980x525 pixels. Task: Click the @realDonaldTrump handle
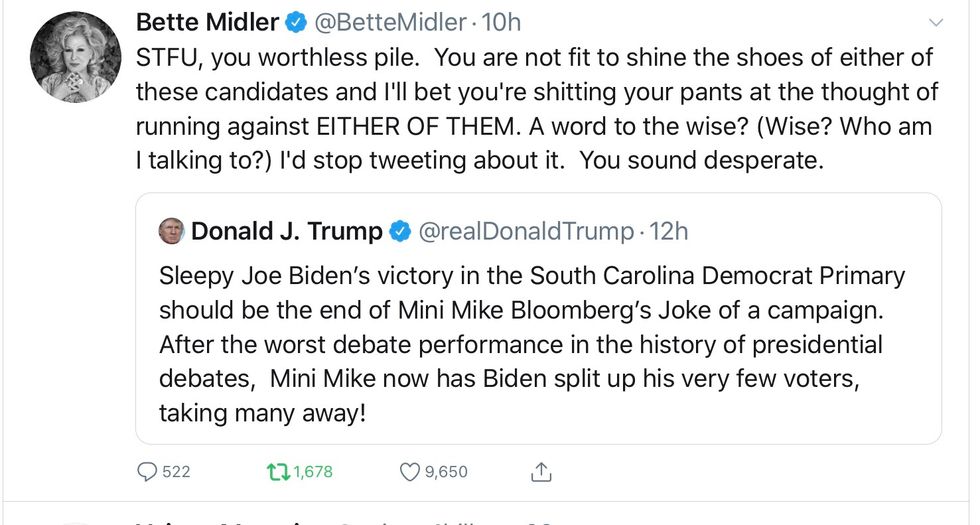[x=525, y=232]
